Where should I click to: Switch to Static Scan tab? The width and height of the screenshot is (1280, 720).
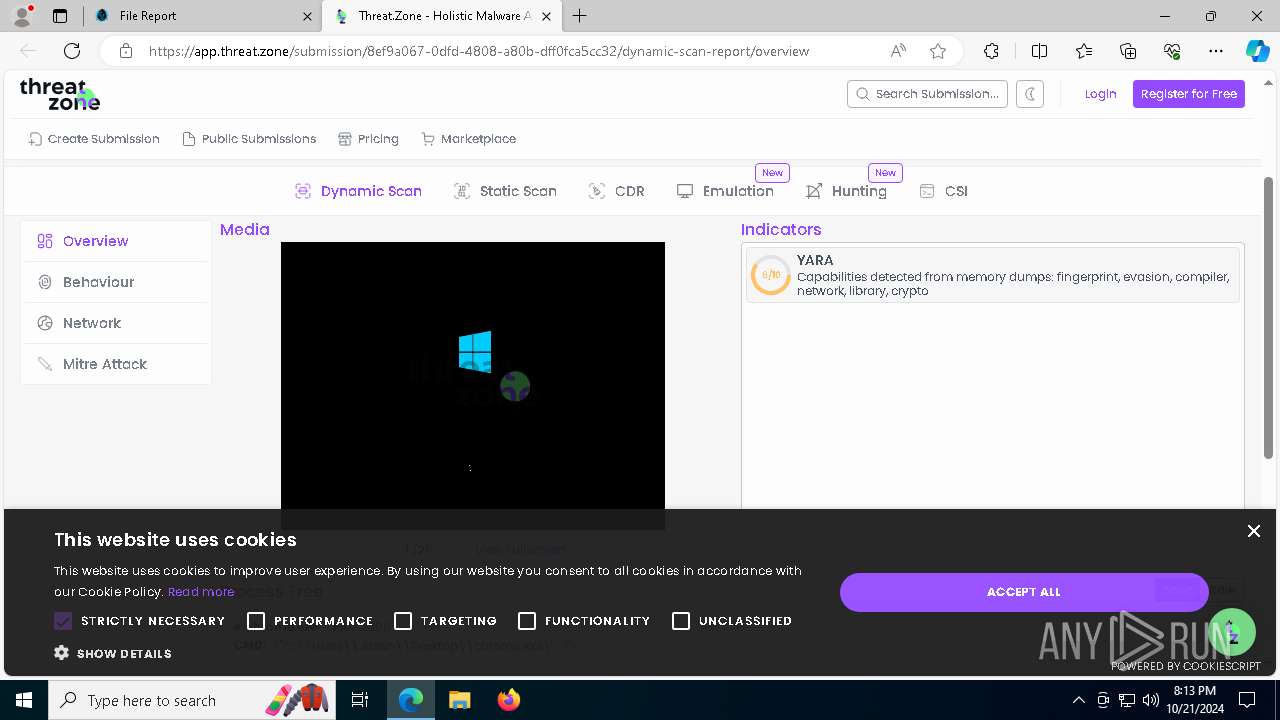pyautogui.click(x=505, y=191)
